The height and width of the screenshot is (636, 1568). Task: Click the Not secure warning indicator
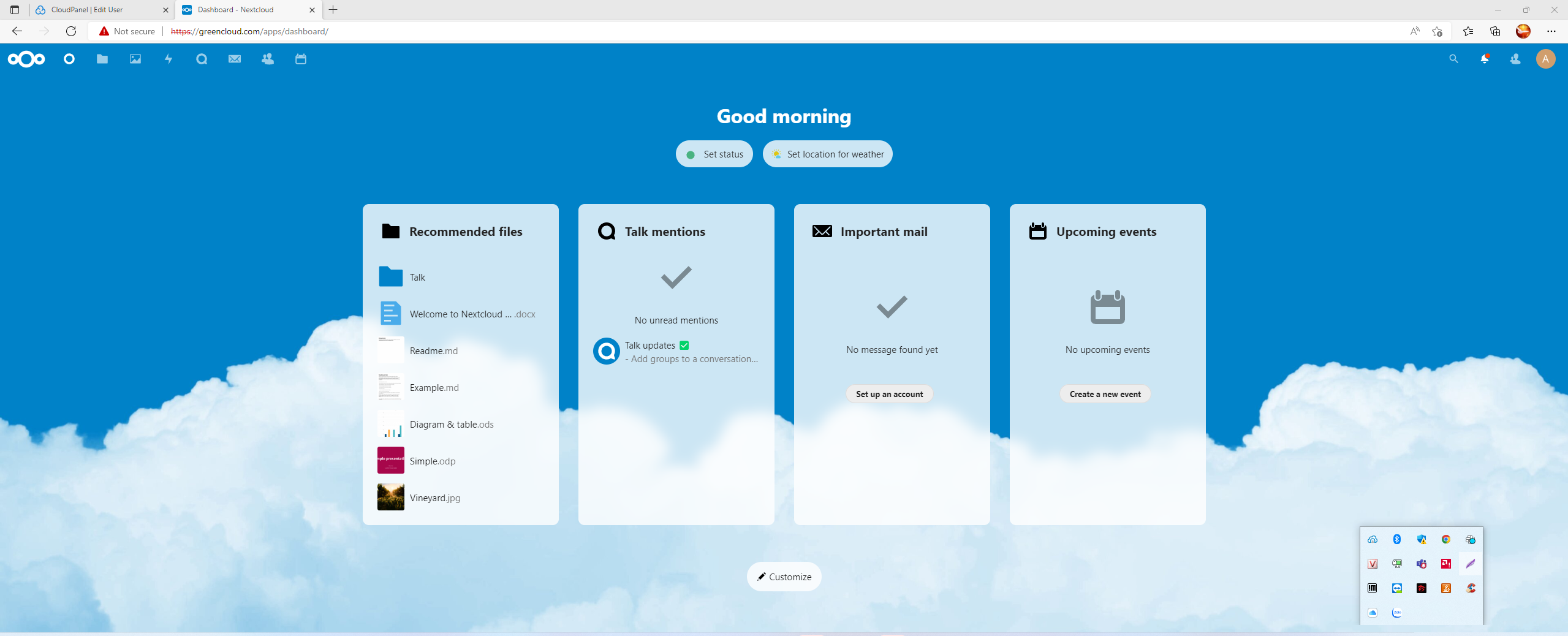(x=127, y=31)
